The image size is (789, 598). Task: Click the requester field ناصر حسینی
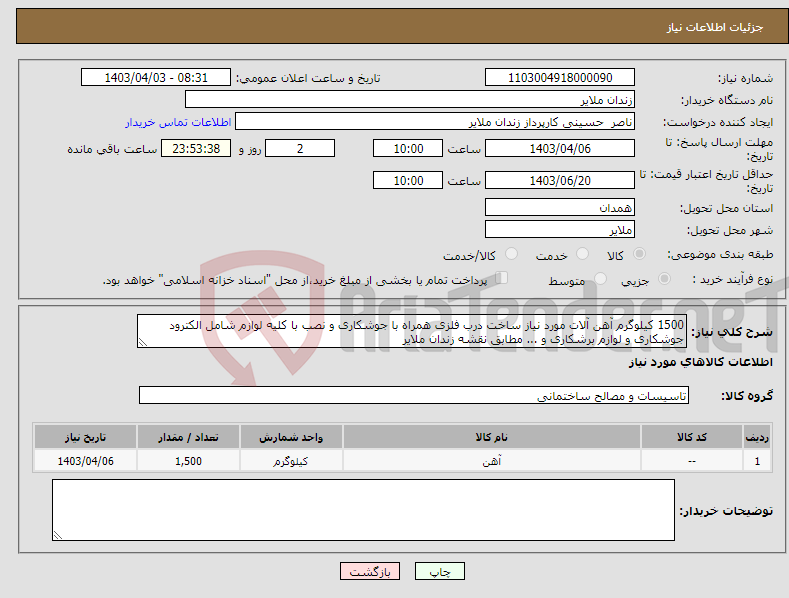tap(435, 122)
